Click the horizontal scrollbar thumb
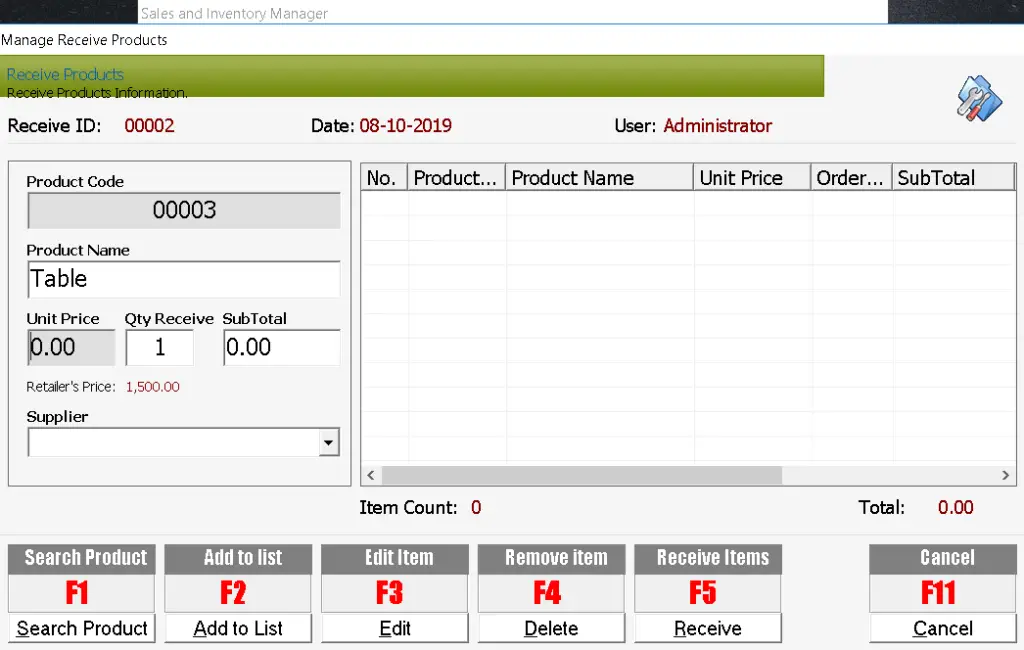This screenshot has height=650, width=1024. coord(582,476)
